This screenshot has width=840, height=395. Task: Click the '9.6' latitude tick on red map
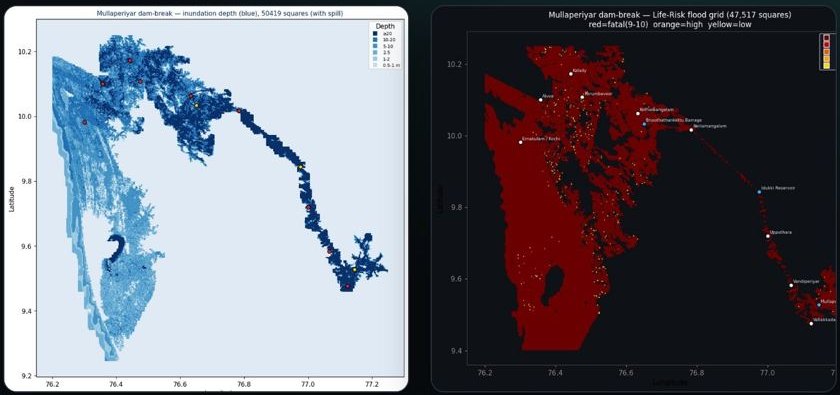click(x=457, y=279)
